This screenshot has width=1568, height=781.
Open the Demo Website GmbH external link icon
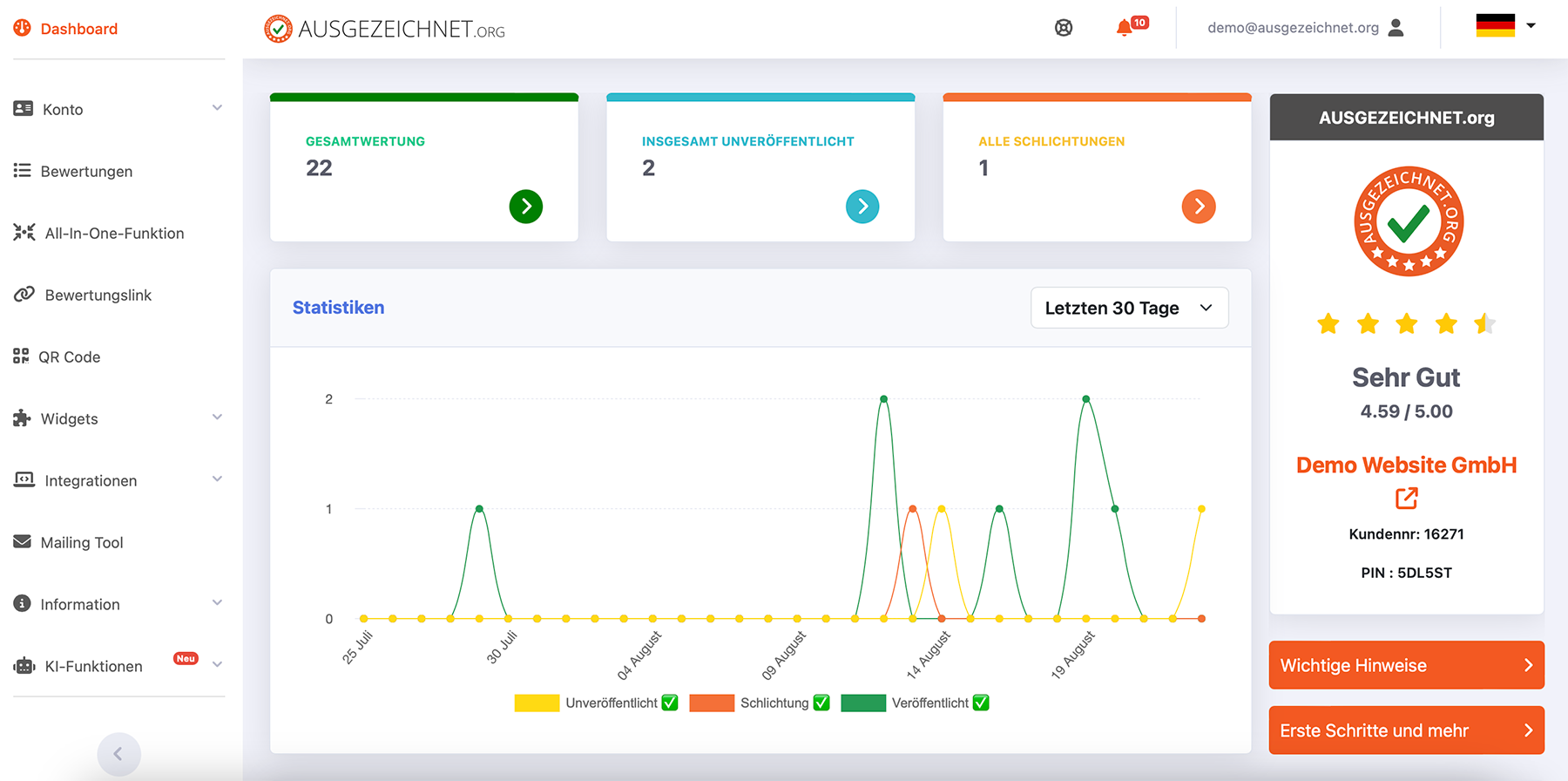[1406, 499]
